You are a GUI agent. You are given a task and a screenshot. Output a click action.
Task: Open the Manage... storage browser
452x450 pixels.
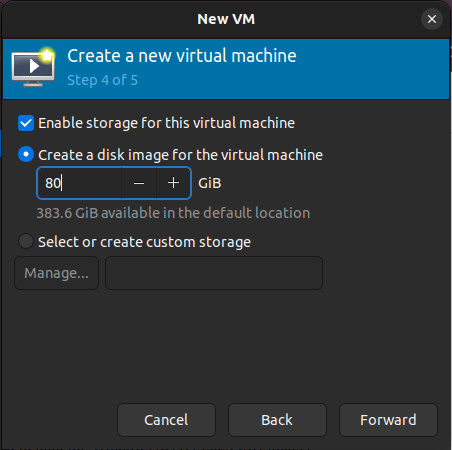click(x=56, y=273)
